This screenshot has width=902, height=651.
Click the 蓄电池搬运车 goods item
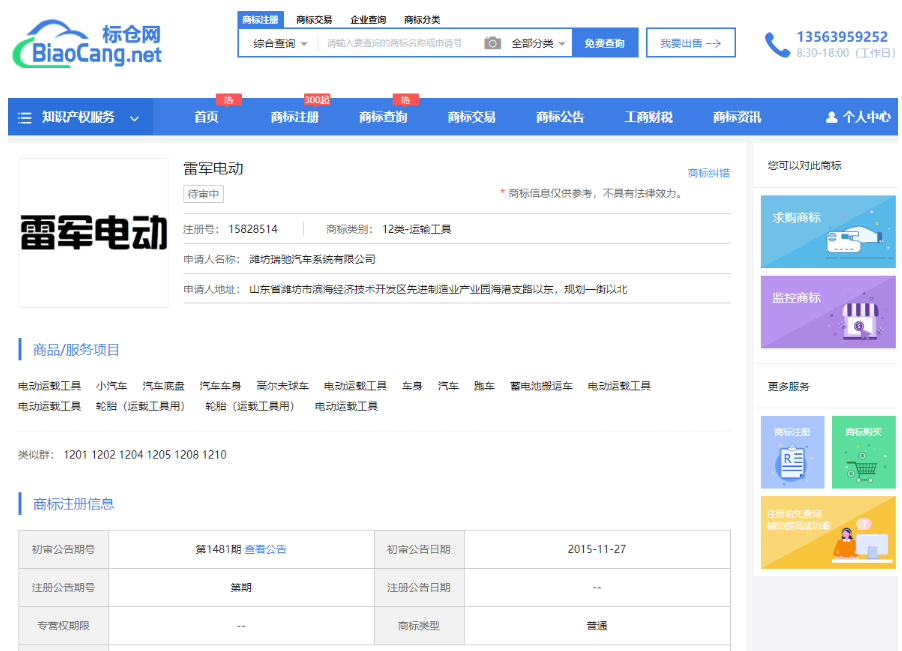pyautogui.click(x=541, y=386)
